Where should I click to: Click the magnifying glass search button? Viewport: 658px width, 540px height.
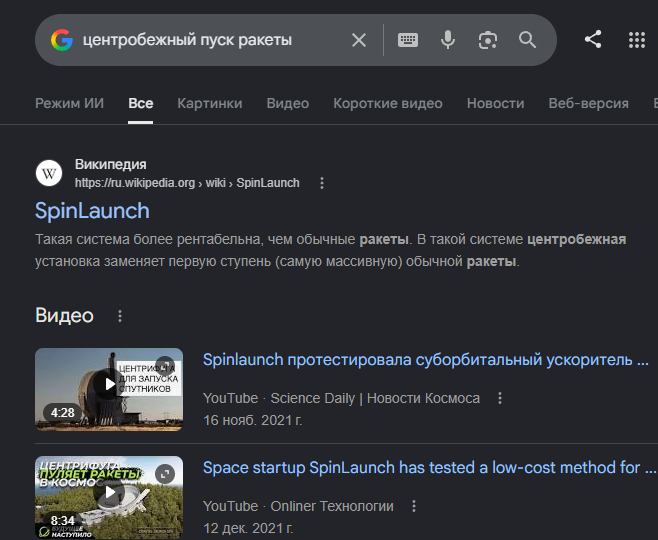click(527, 40)
